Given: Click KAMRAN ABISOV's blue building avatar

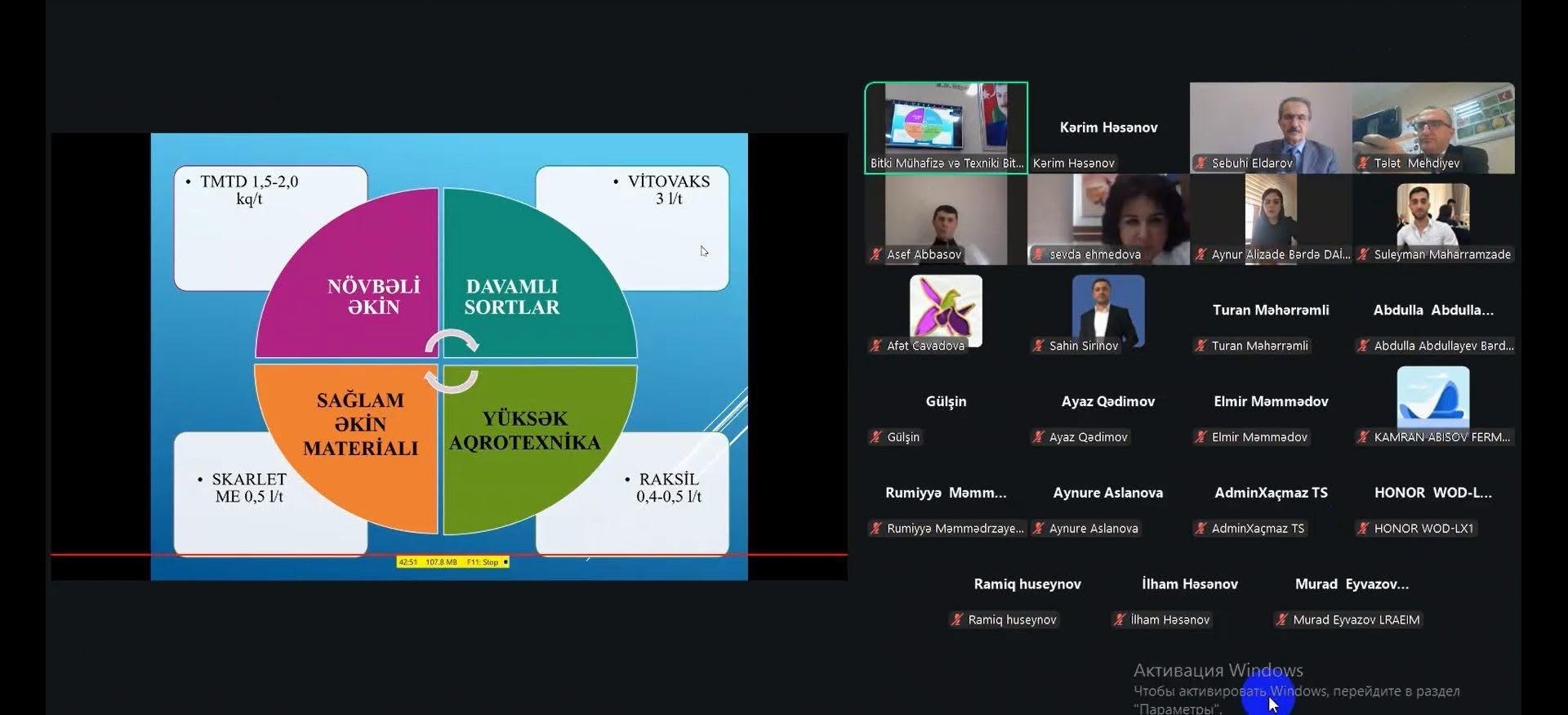Looking at the screenshot, I should point(1432,397).
